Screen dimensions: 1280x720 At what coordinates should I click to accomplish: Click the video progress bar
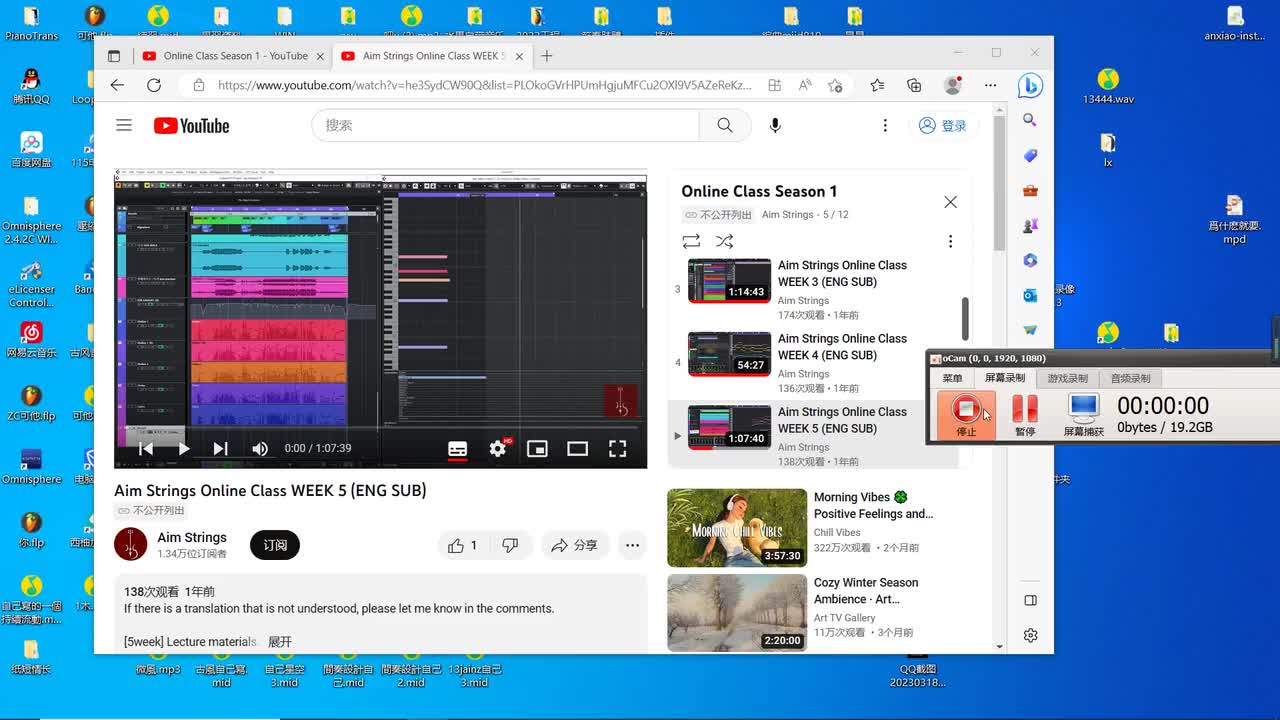[x=381, y=428]
